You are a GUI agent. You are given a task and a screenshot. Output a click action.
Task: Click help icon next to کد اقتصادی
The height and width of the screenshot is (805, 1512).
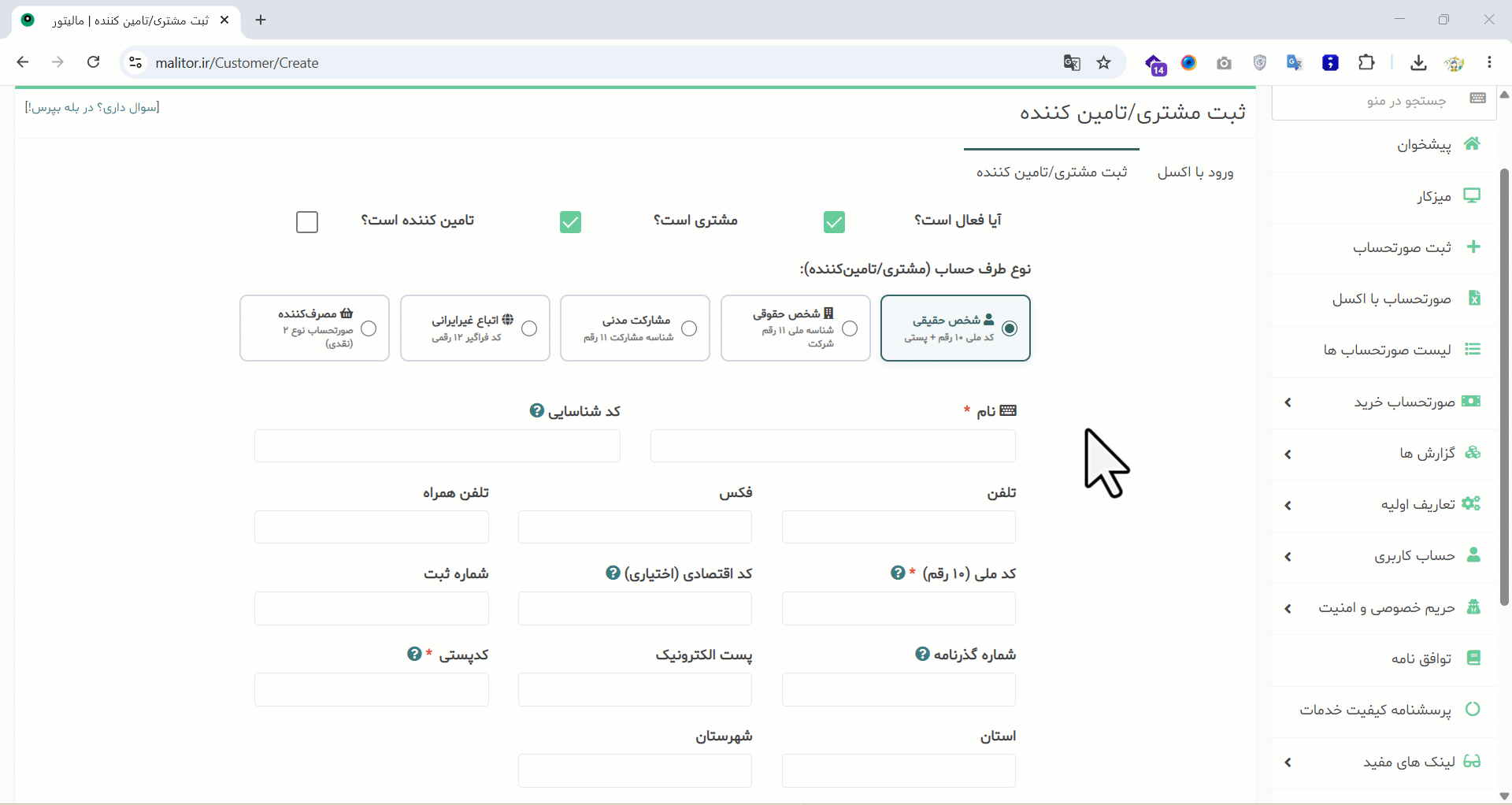point(613,573)
